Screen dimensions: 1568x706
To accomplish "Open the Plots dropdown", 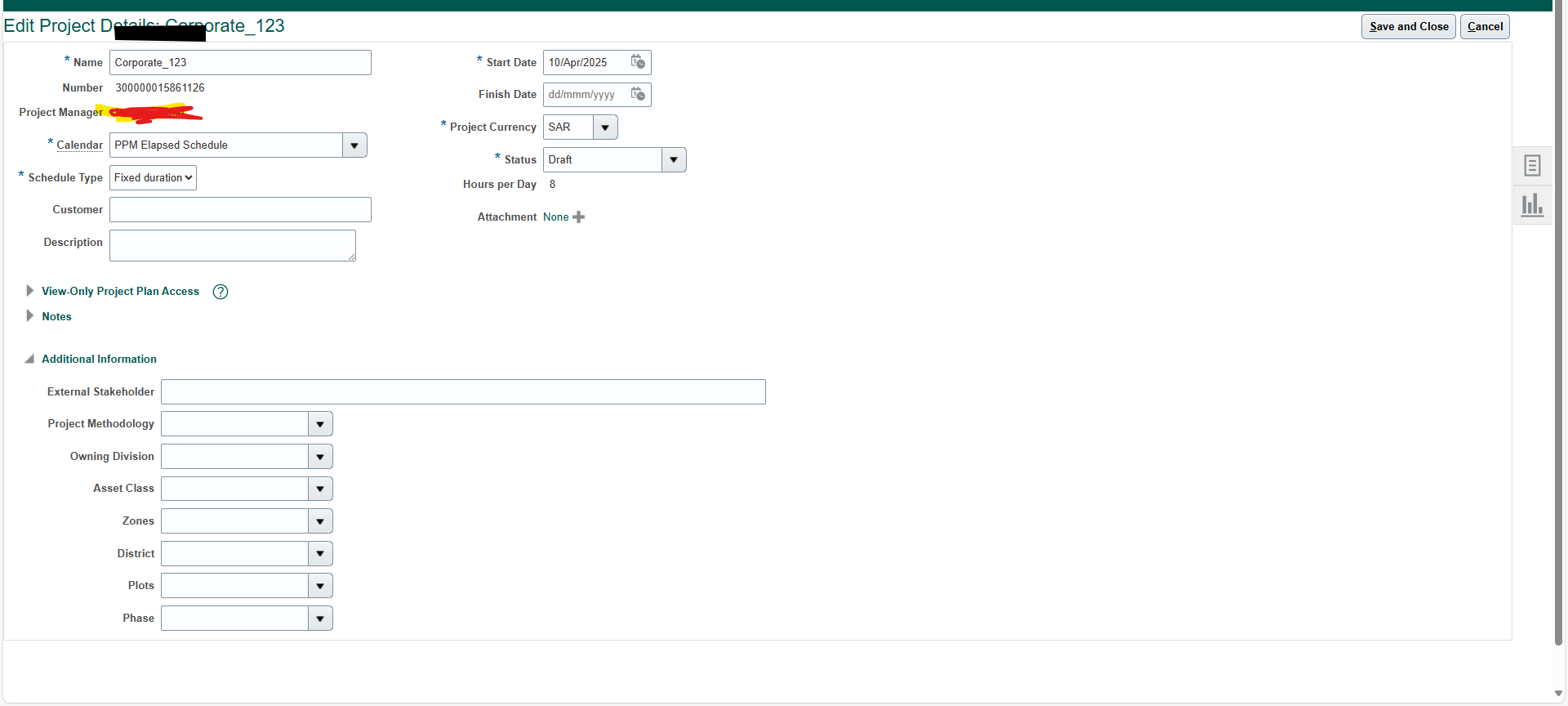I will 320,586.
